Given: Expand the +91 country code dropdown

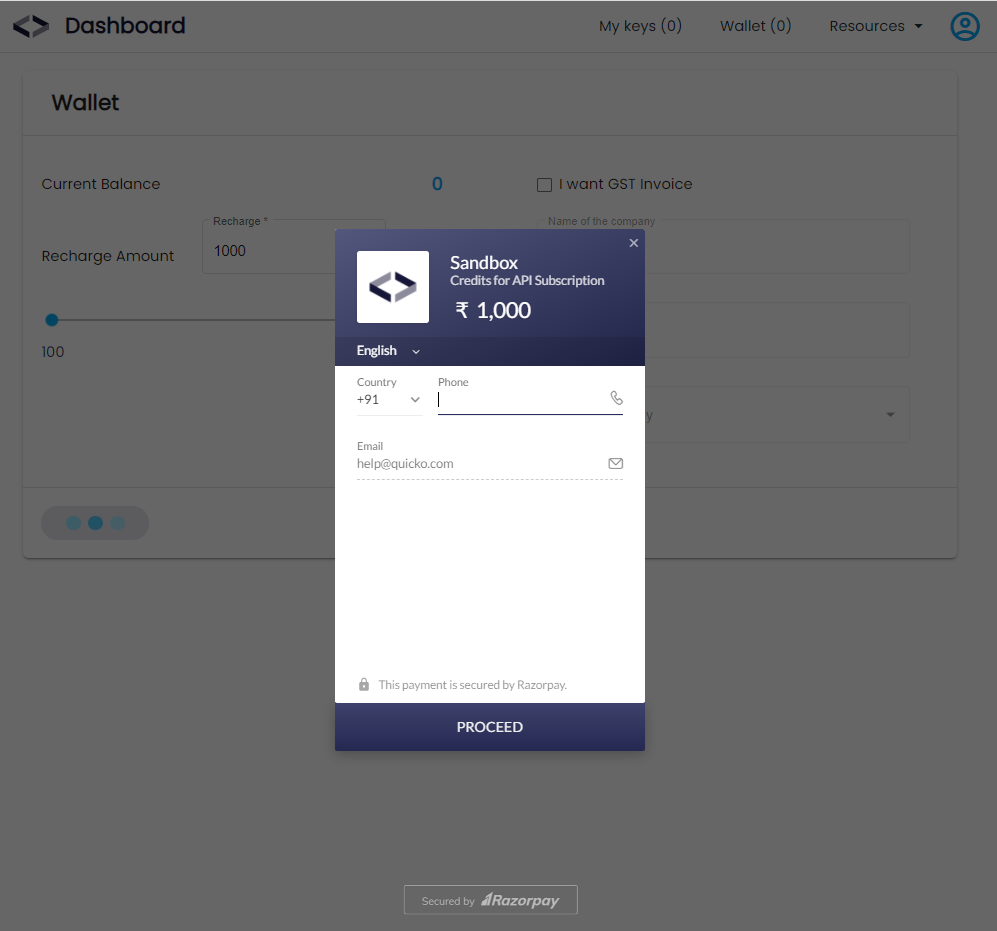Looking at the screenshot, I should pos(389,399).
